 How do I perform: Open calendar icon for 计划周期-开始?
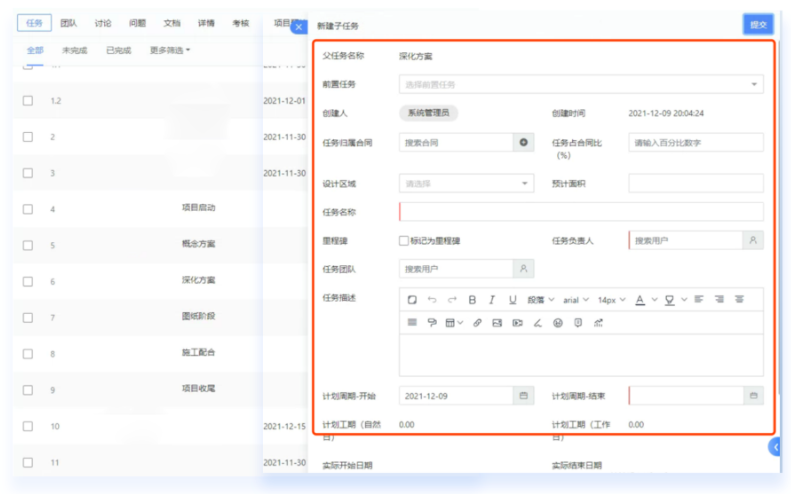click(523, 396)
